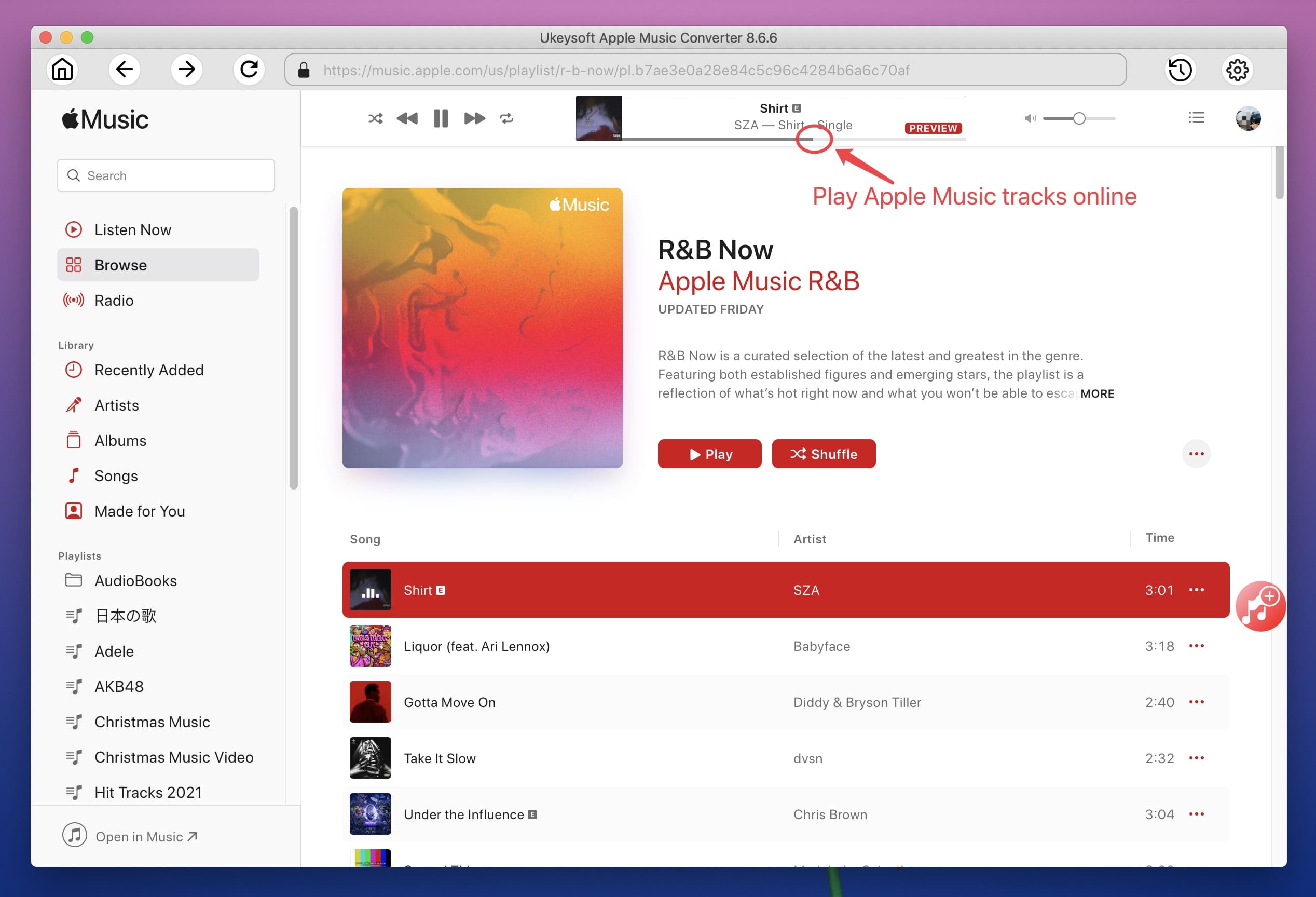This screenshot has width=1316, height=897.
Task: Click the PREVIEW badge toggle
Action: click(x=932, y=127)
